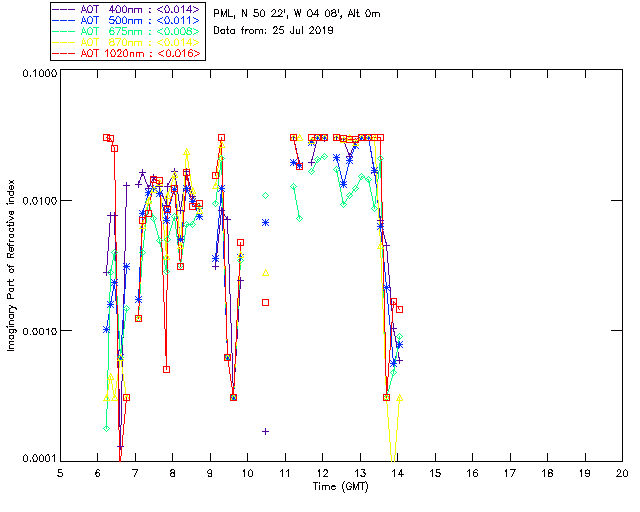The width and height of the screenshot is (640, 512).
Task: Click the isolated black plus marker near 10.5
Action: (x=265, y=431)
